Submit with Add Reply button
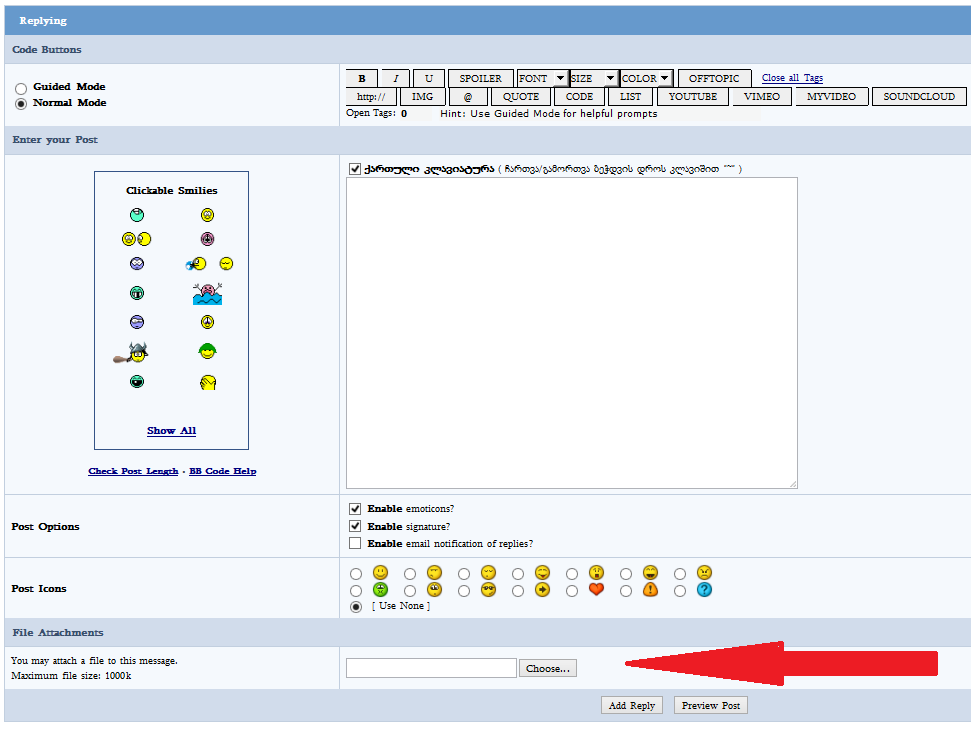This screenshot has width=971, height=749. (632, 706)
